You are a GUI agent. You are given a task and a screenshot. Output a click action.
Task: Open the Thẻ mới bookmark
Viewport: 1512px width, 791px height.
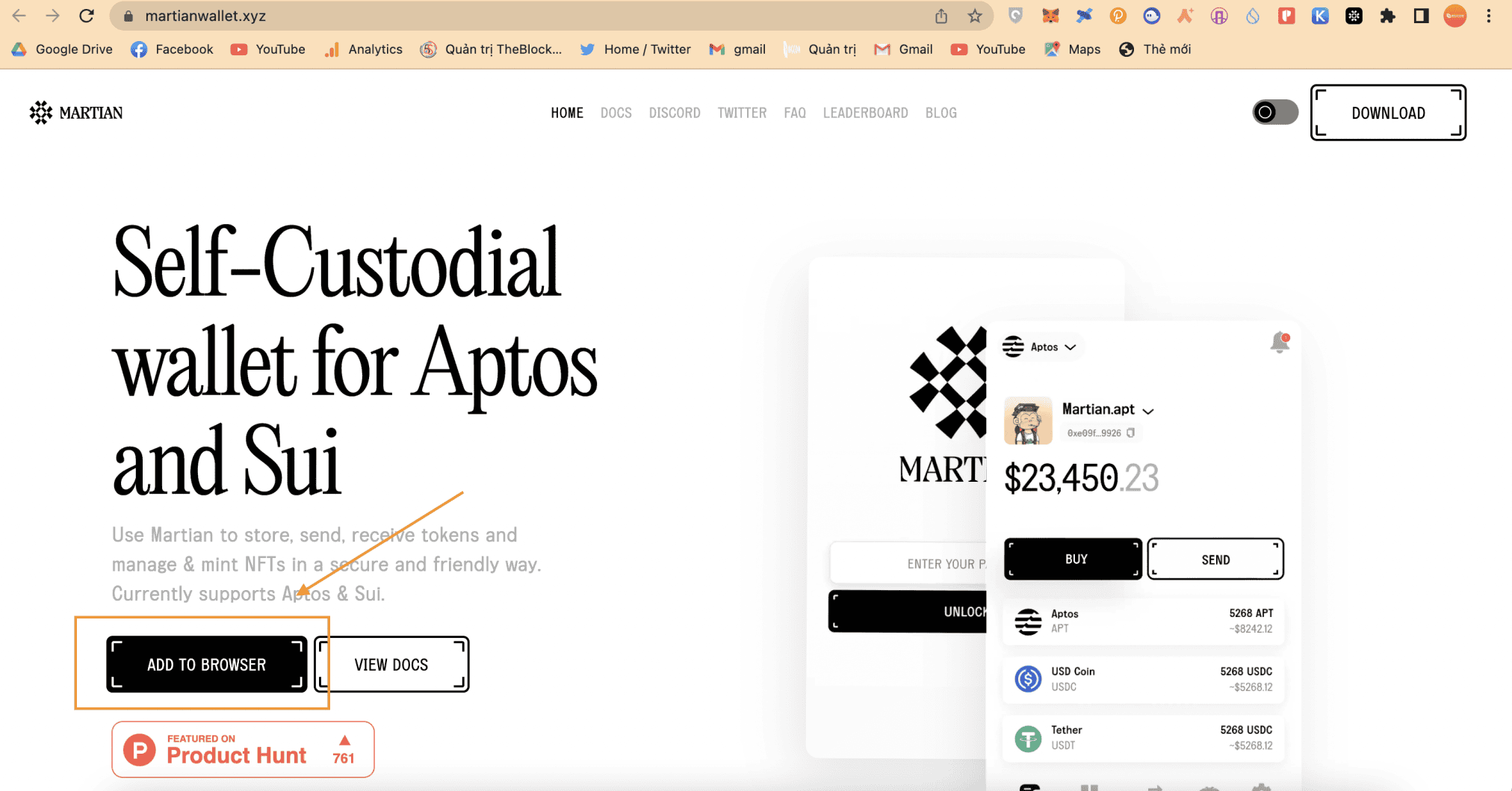pos(1155,49)
